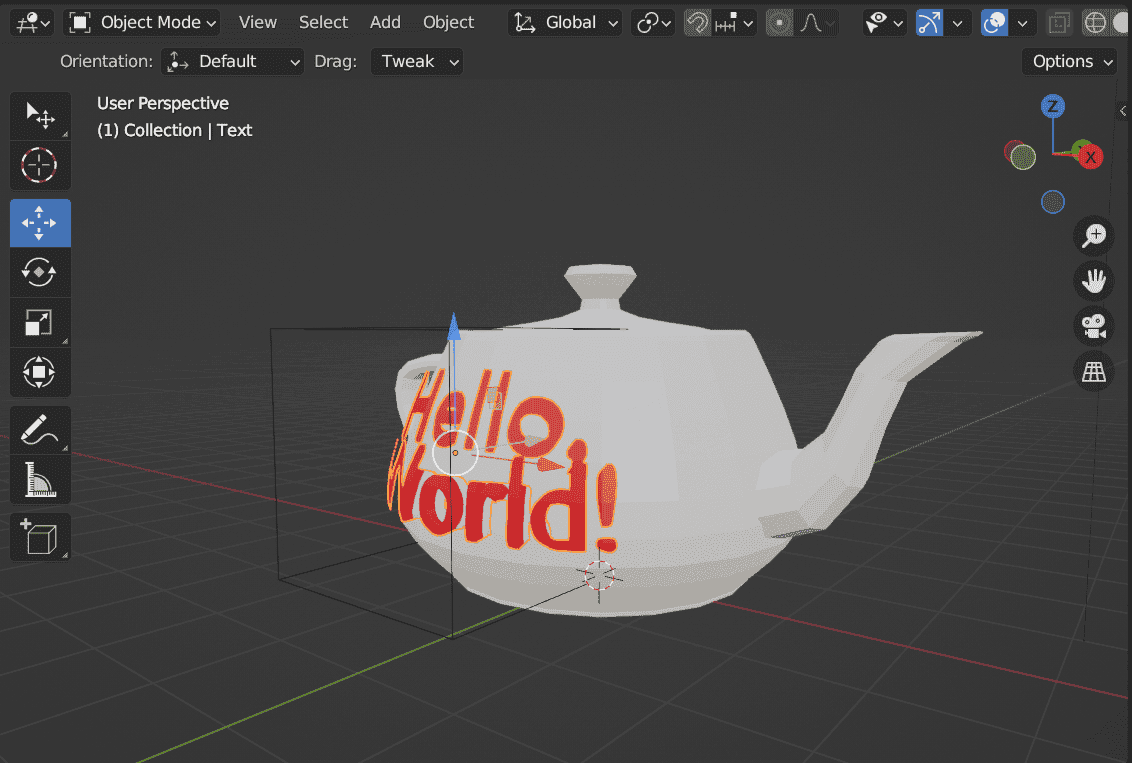1132x763 pixels.
Task: Toggle the camera view icon
Action: 1094,326
